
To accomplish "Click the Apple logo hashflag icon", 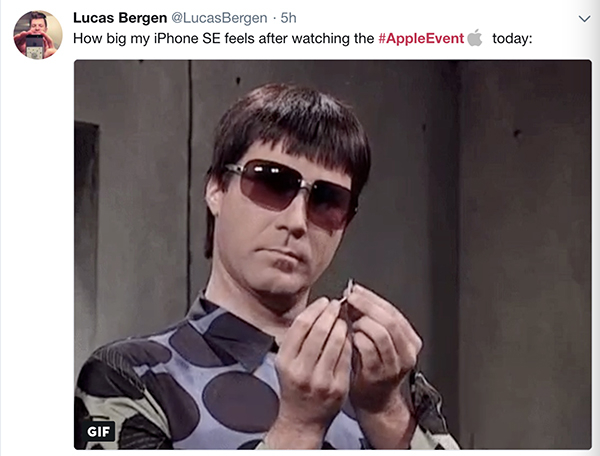I will (475, 37).
